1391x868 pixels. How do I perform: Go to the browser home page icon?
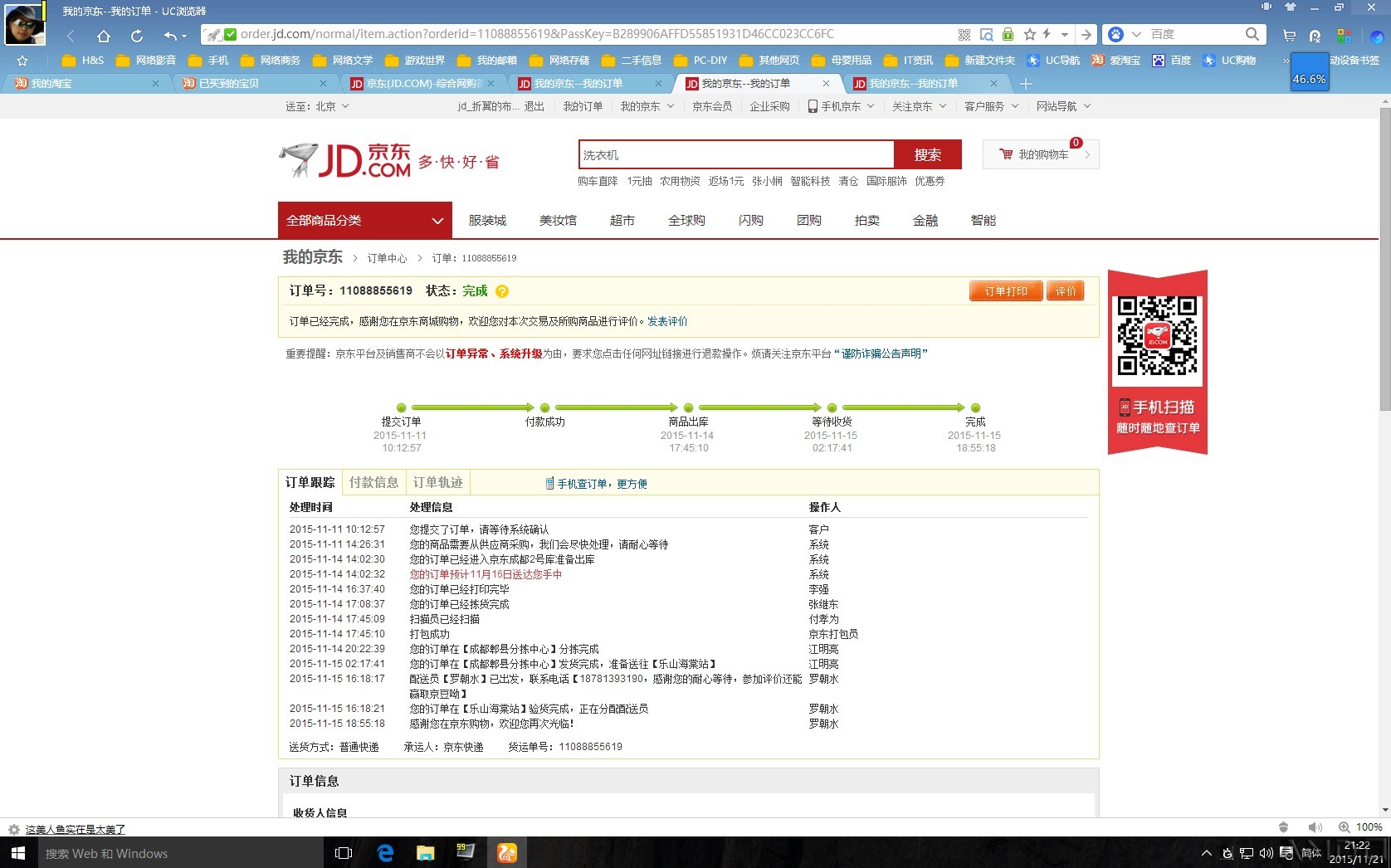(x=104, y=36)
